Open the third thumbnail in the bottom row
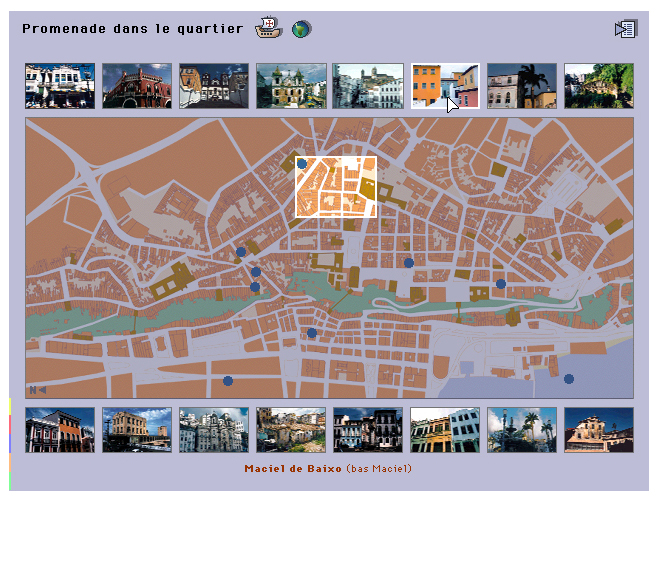 (214, 430)
